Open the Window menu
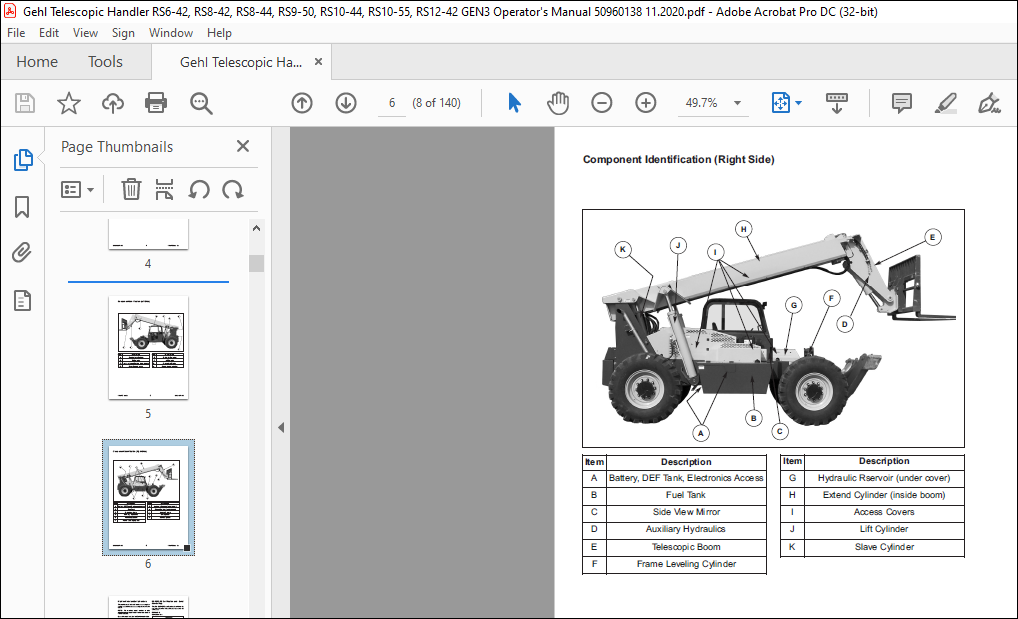1018x619 pixels. [x=171, y=32]
